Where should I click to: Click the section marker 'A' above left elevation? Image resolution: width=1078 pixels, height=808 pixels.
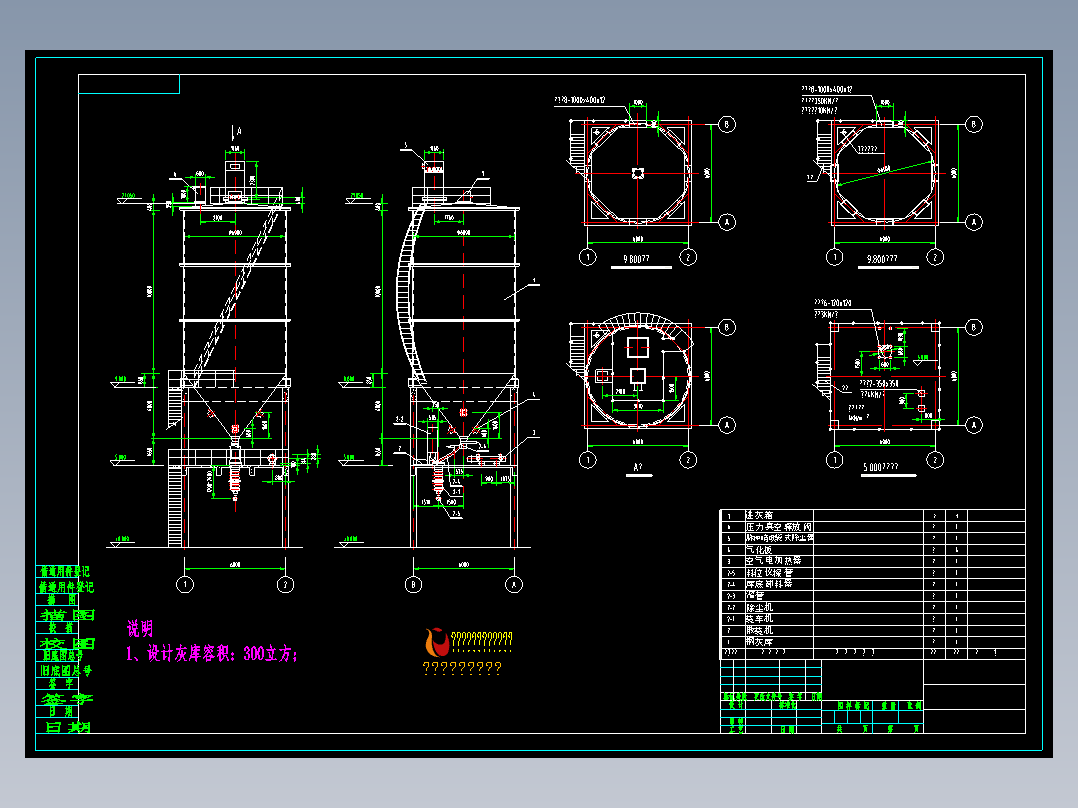pos(238,131)
